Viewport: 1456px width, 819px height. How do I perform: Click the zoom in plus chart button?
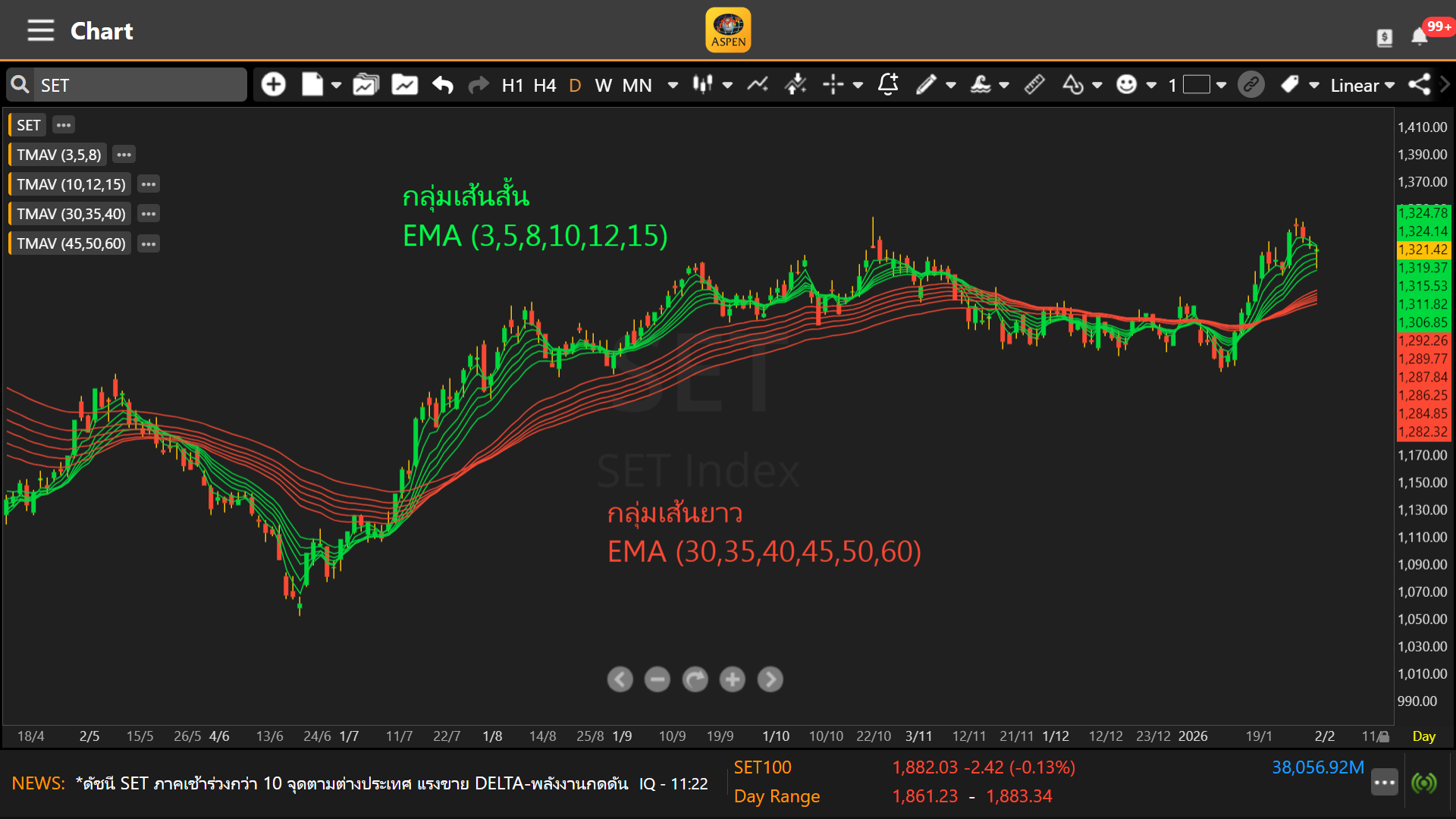pyautogui.click(x=732, y=679)
